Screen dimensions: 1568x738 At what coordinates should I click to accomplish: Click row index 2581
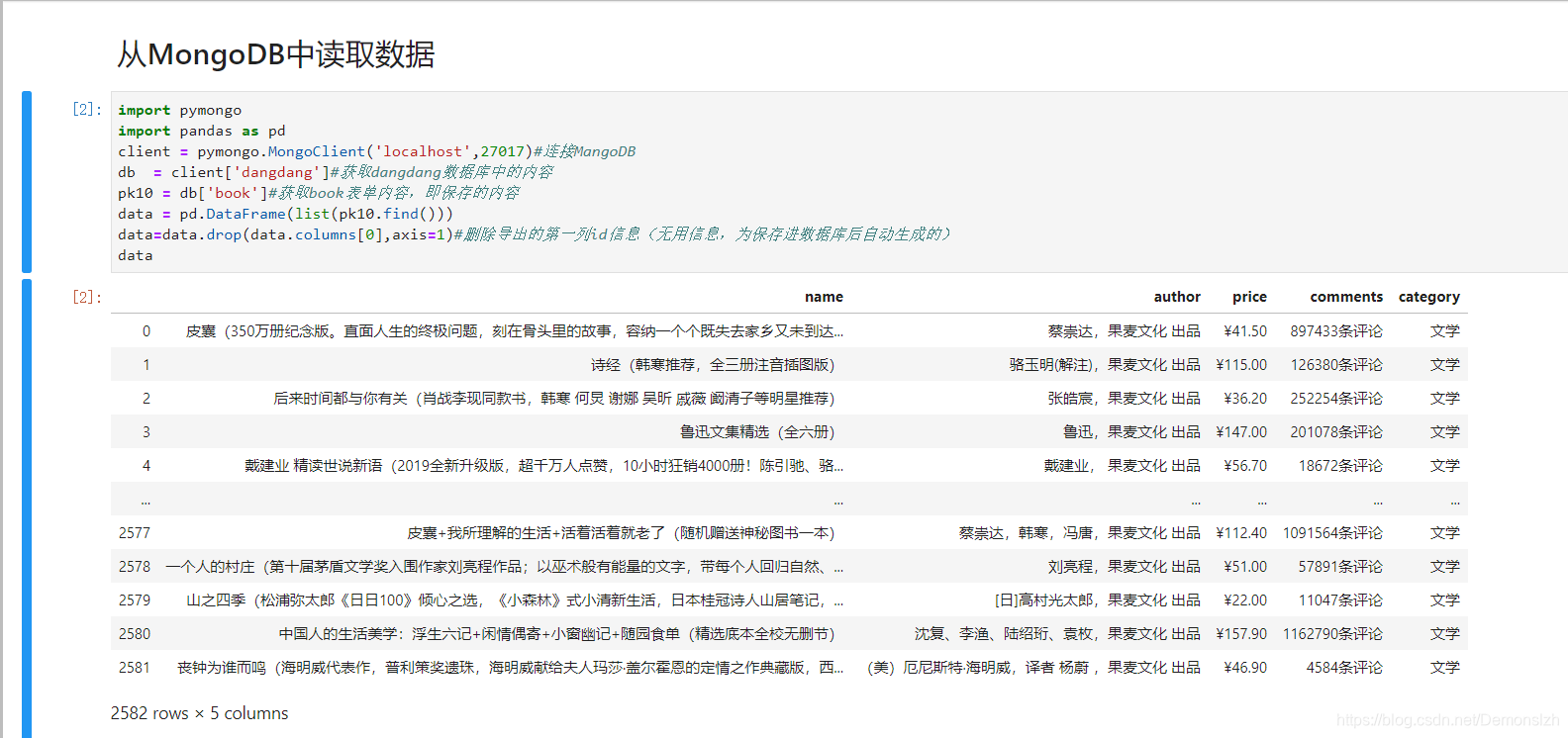point(135,668)
